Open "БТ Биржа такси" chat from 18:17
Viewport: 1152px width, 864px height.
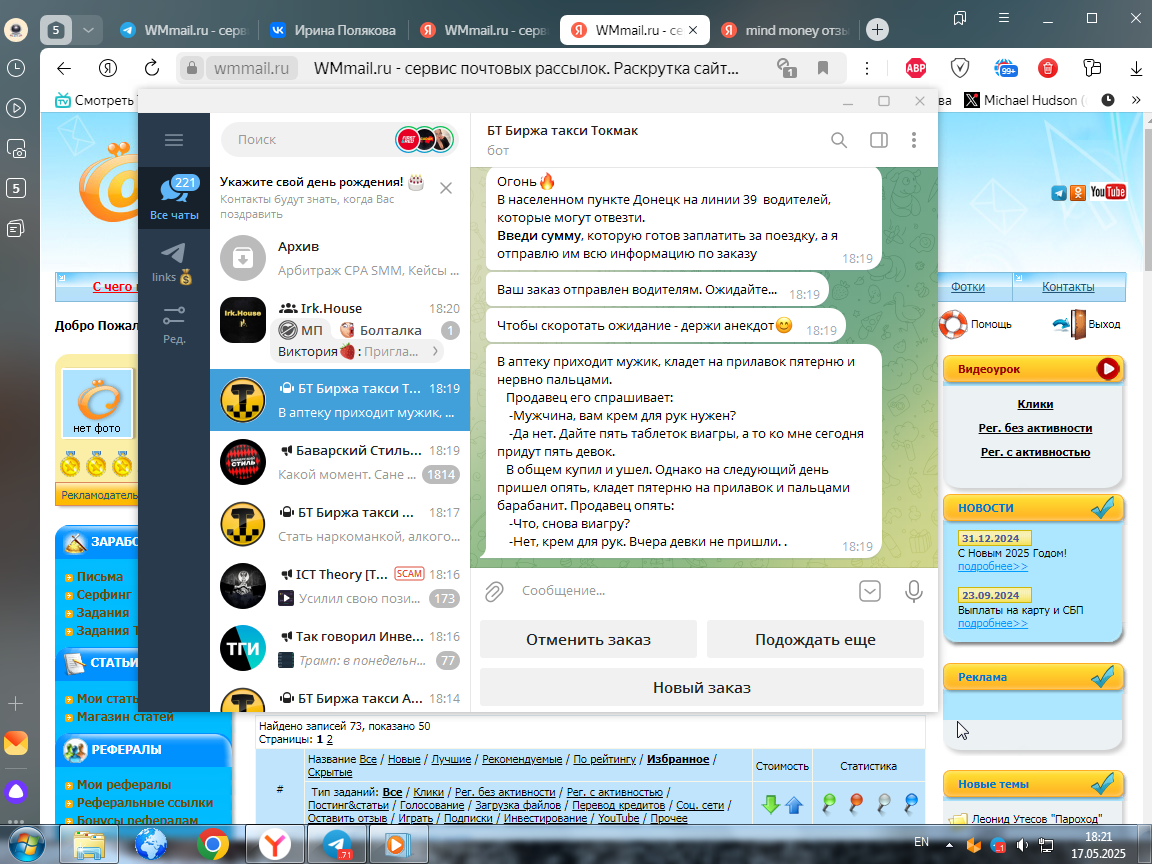click(340, 524)
